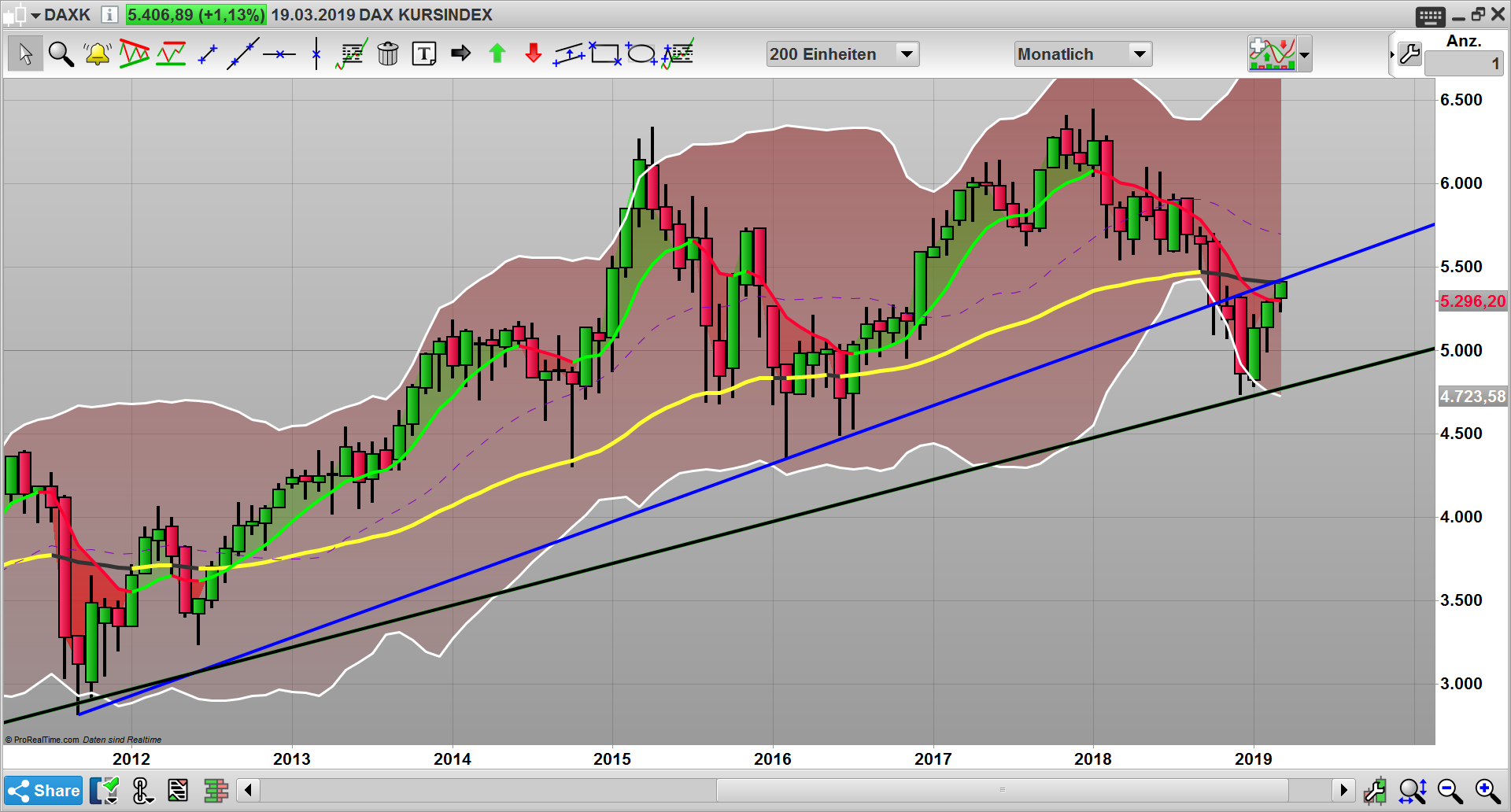Zoom in using the plus magnifier
The width and height of the screenshot is (1511, 812).
[x=1487, y=791]
